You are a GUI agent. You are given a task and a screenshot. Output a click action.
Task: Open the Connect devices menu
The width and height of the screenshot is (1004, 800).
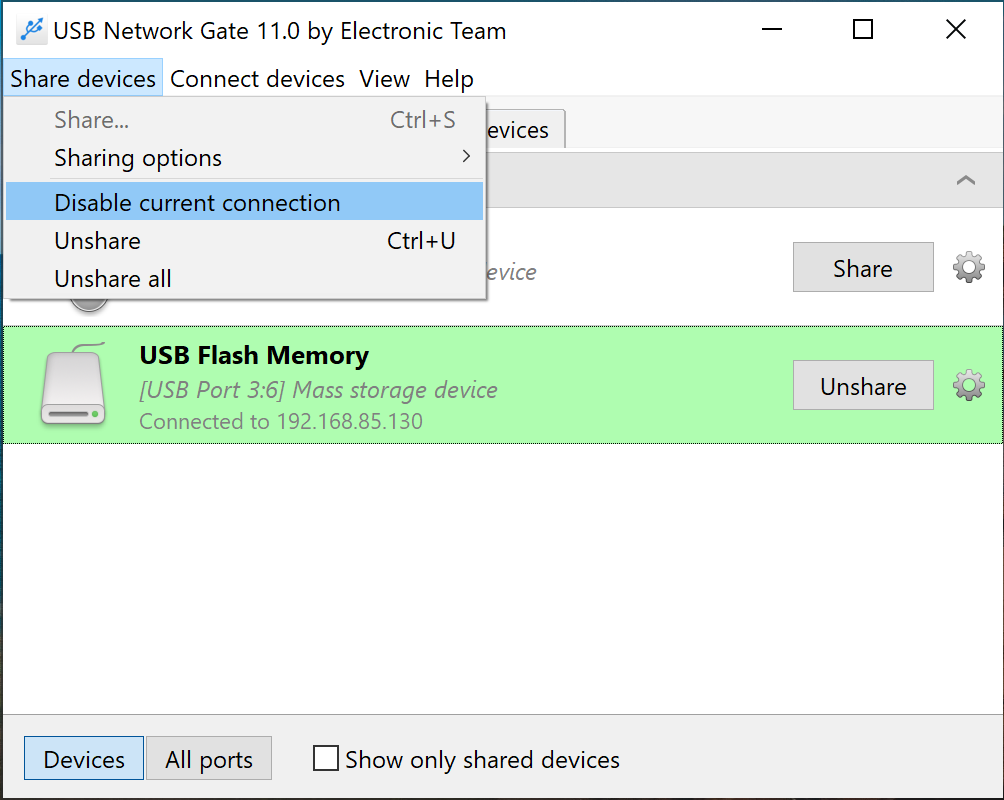tap(256, 78)
